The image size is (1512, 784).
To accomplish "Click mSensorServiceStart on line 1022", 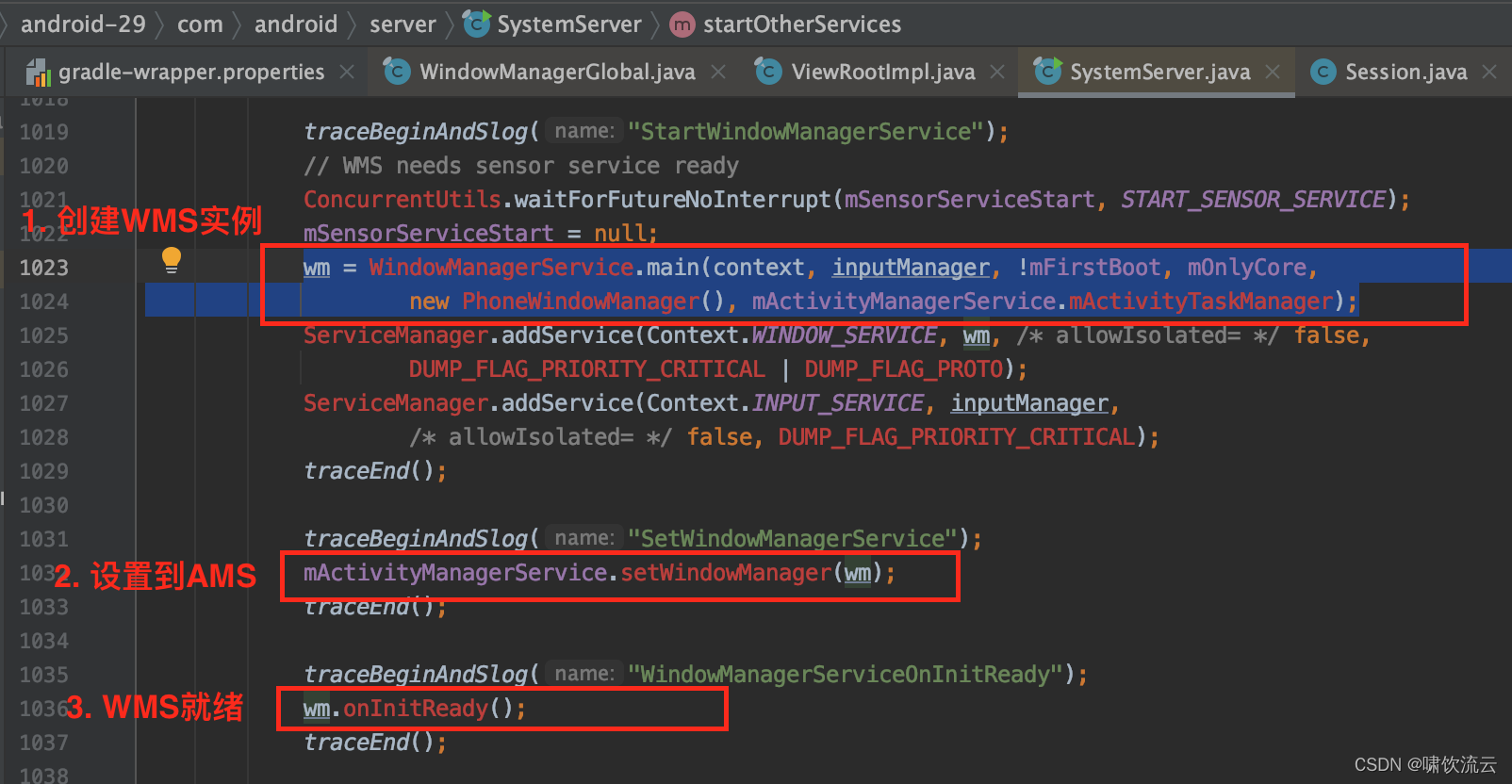I will point(428,234).
